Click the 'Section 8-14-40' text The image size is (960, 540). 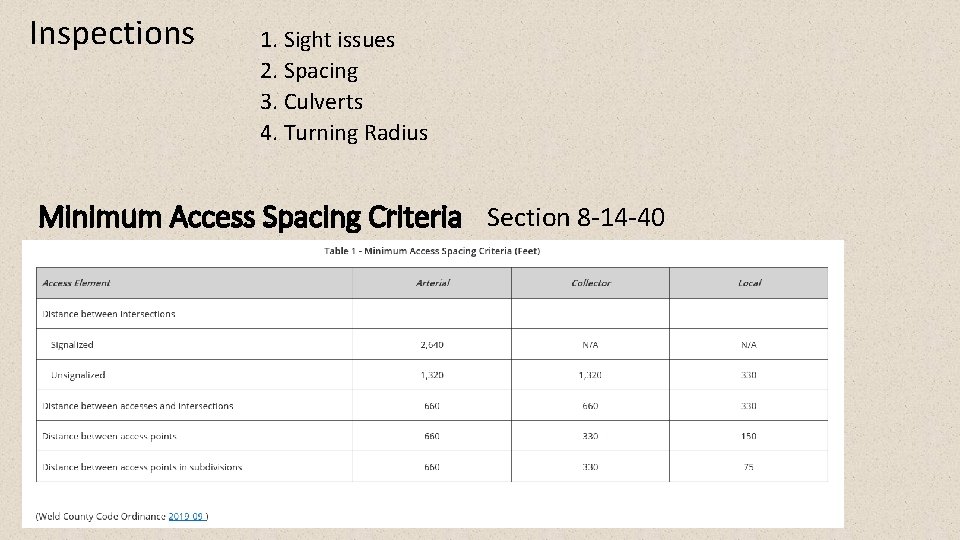point(576,217)
